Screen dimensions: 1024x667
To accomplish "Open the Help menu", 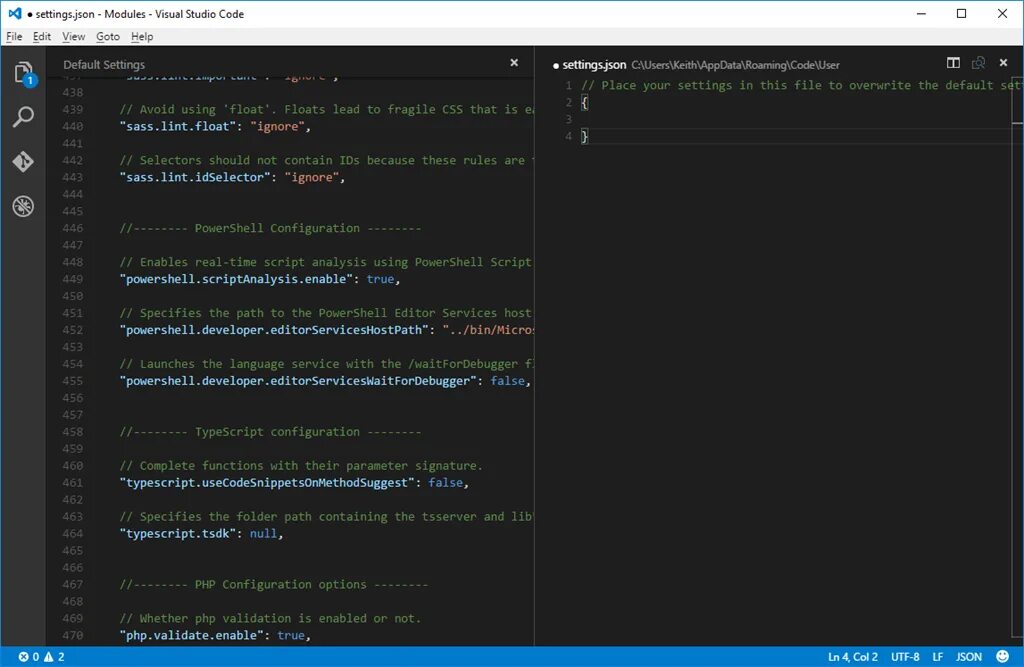I will (142, 37).
